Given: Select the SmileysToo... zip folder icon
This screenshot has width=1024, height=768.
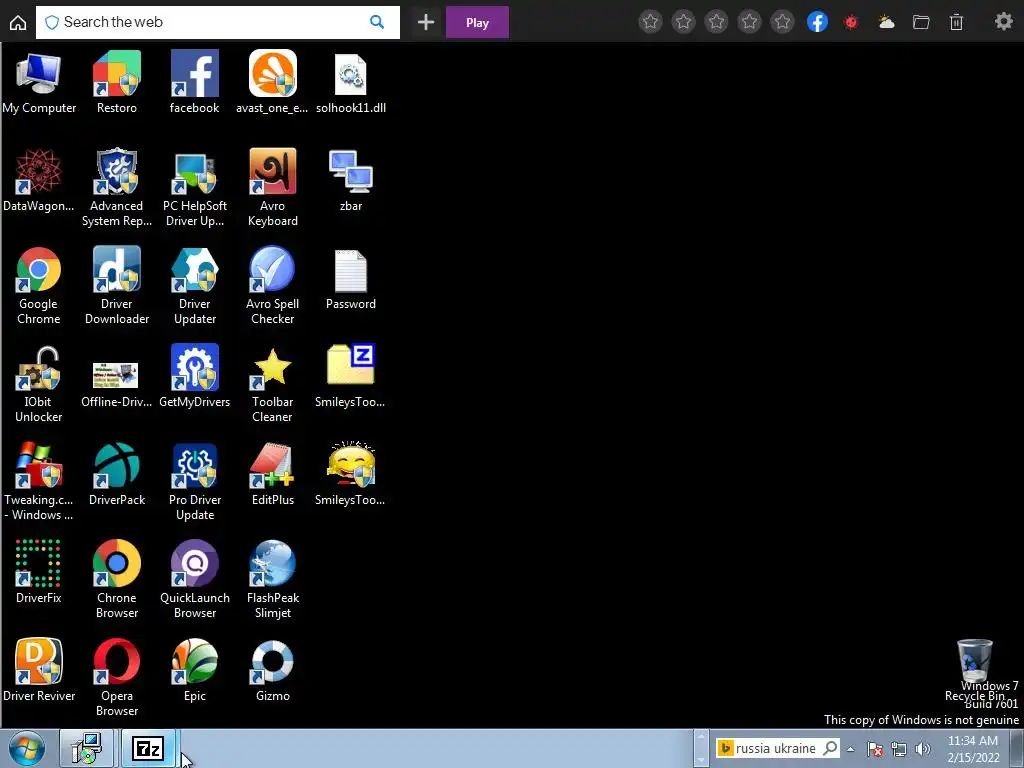Looking at the screenshot, I should click(351, 364).
